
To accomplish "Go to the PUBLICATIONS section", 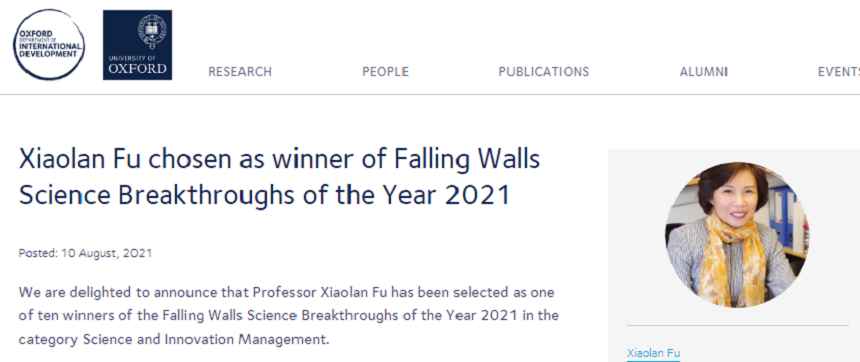I will click(544, 72).
